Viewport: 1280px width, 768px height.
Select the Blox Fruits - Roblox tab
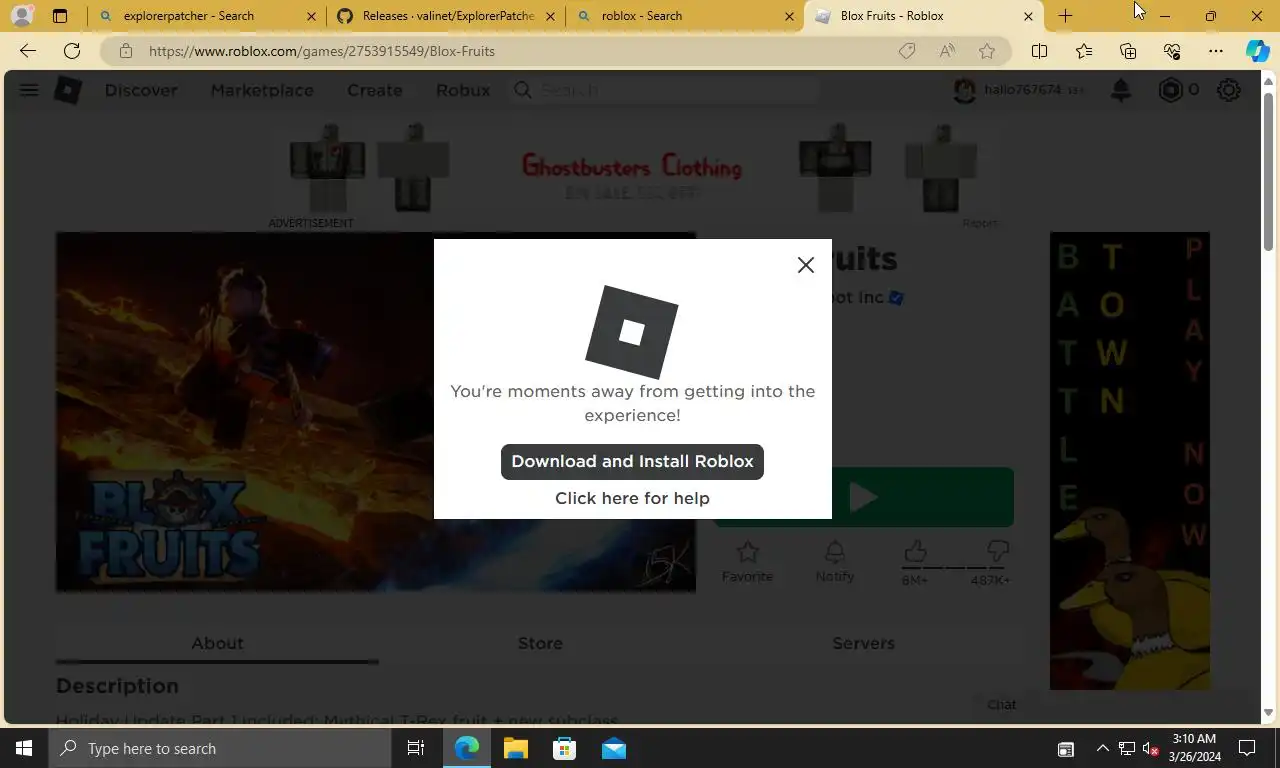tap(922, 16)
